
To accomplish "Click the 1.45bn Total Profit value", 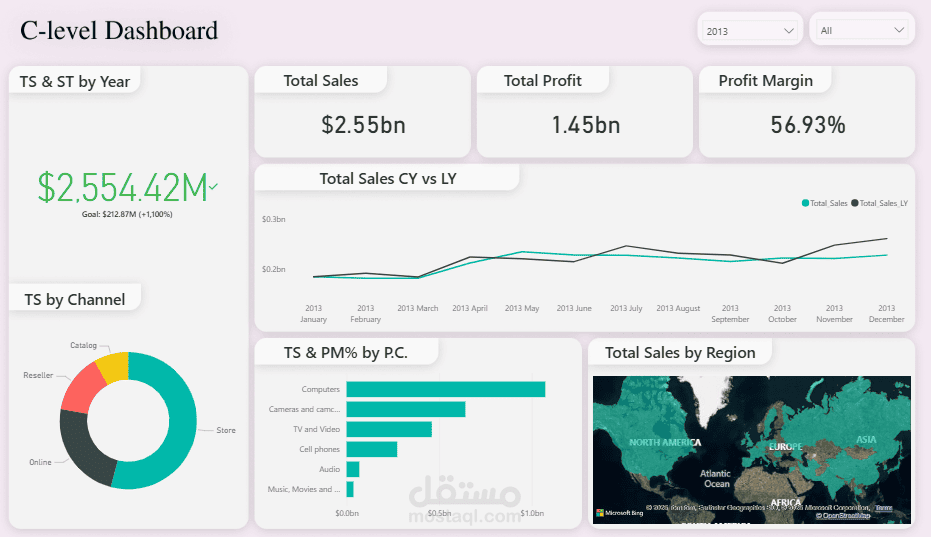I will [x=585, y=125].
